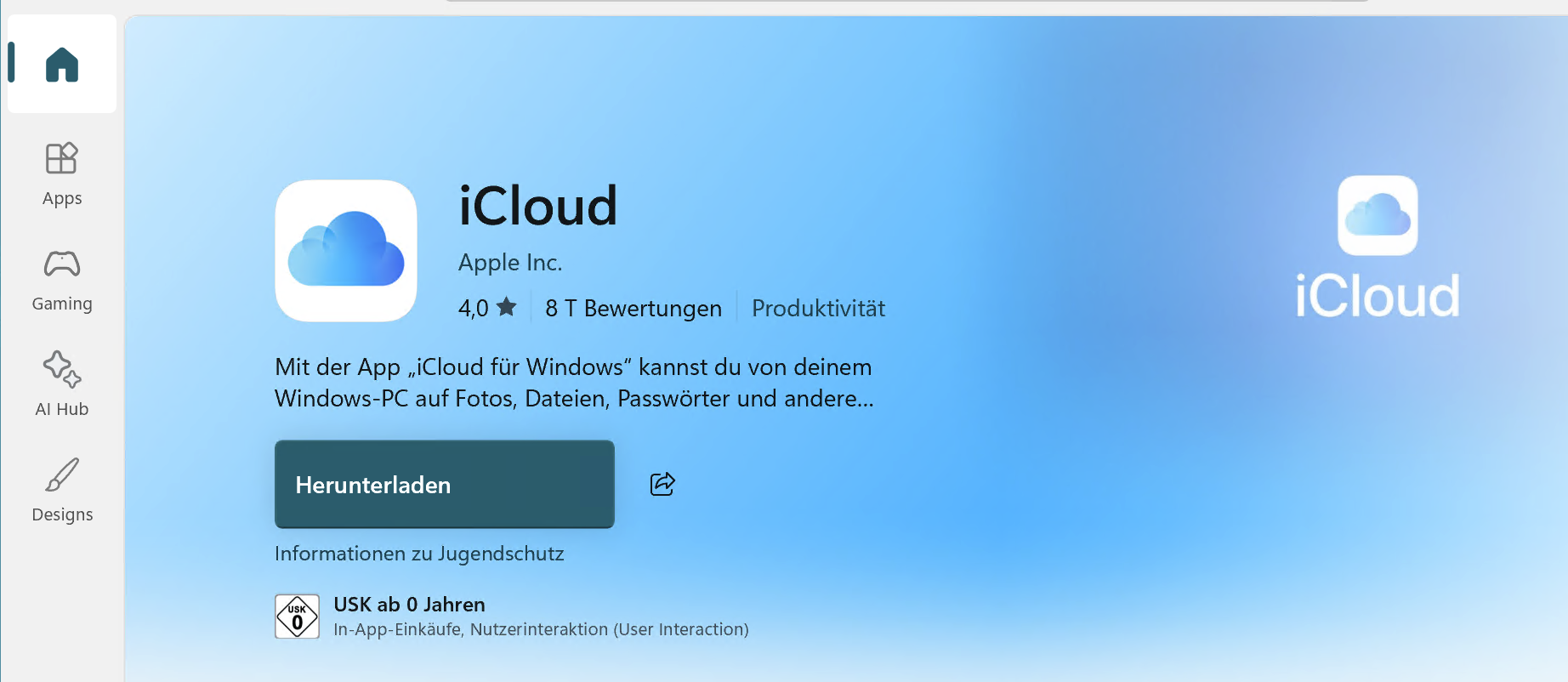Screen dimensions: 1568x682
Task: Click the USK ab 0 Jahren label
Action: [x=409, y=605]
